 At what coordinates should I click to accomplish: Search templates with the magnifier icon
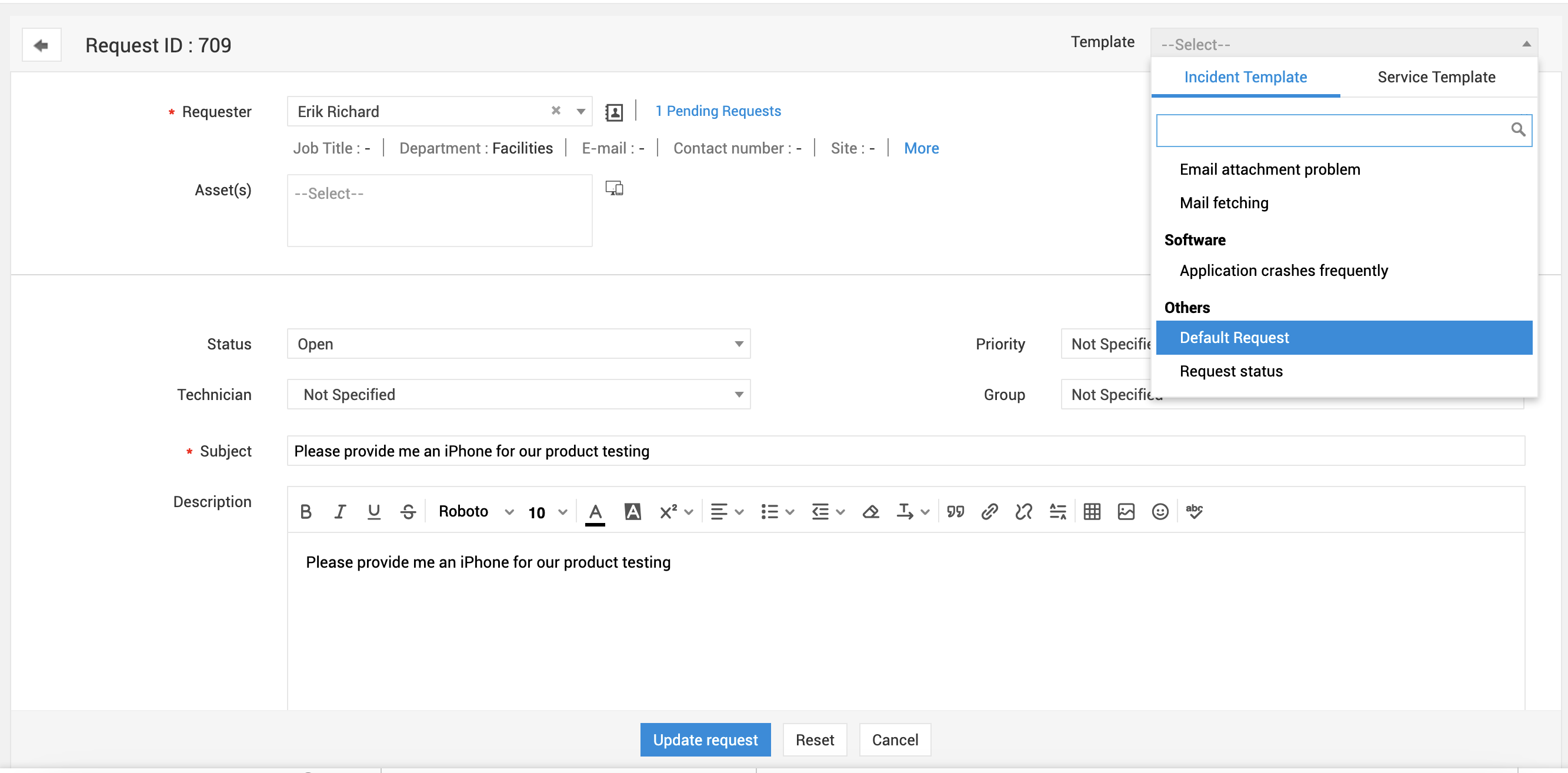(x=1518, y=129)
